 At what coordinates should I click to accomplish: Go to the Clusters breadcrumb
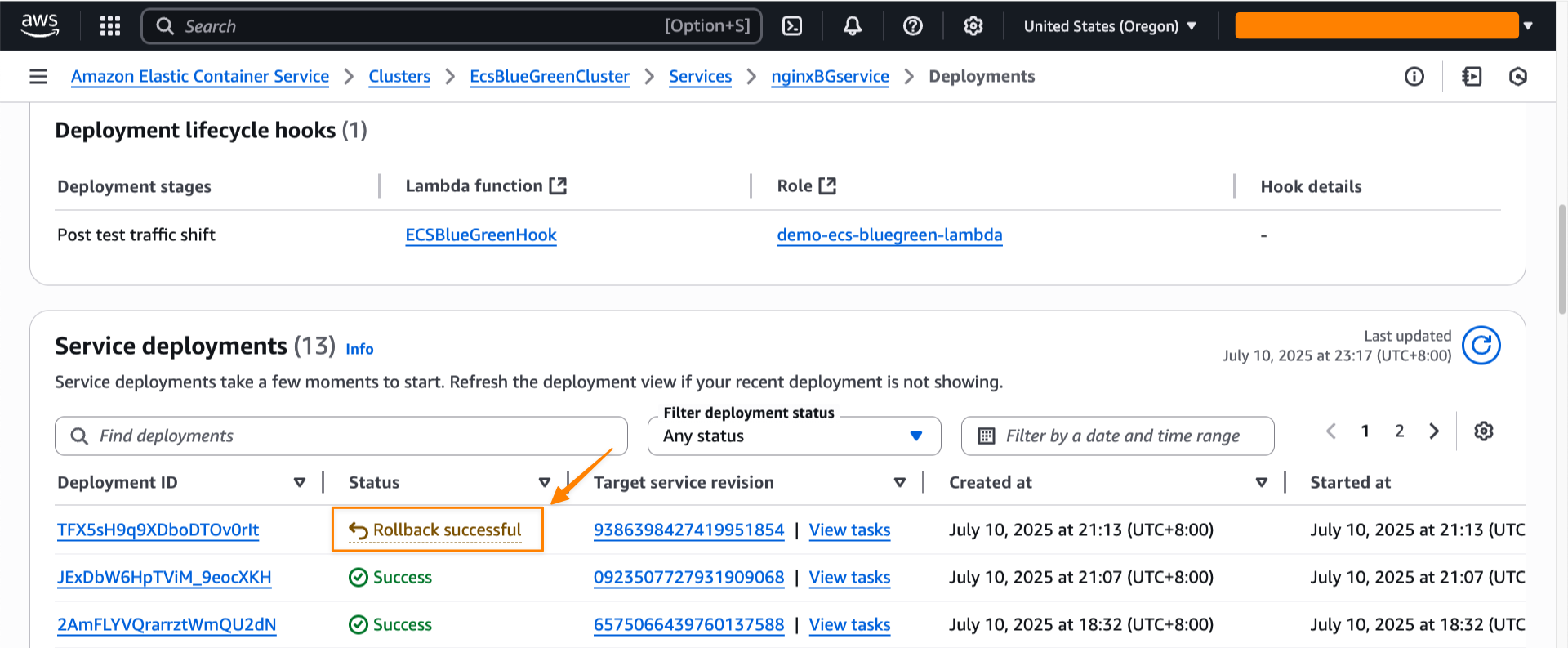pyautogui.click(x=399, y=76)
